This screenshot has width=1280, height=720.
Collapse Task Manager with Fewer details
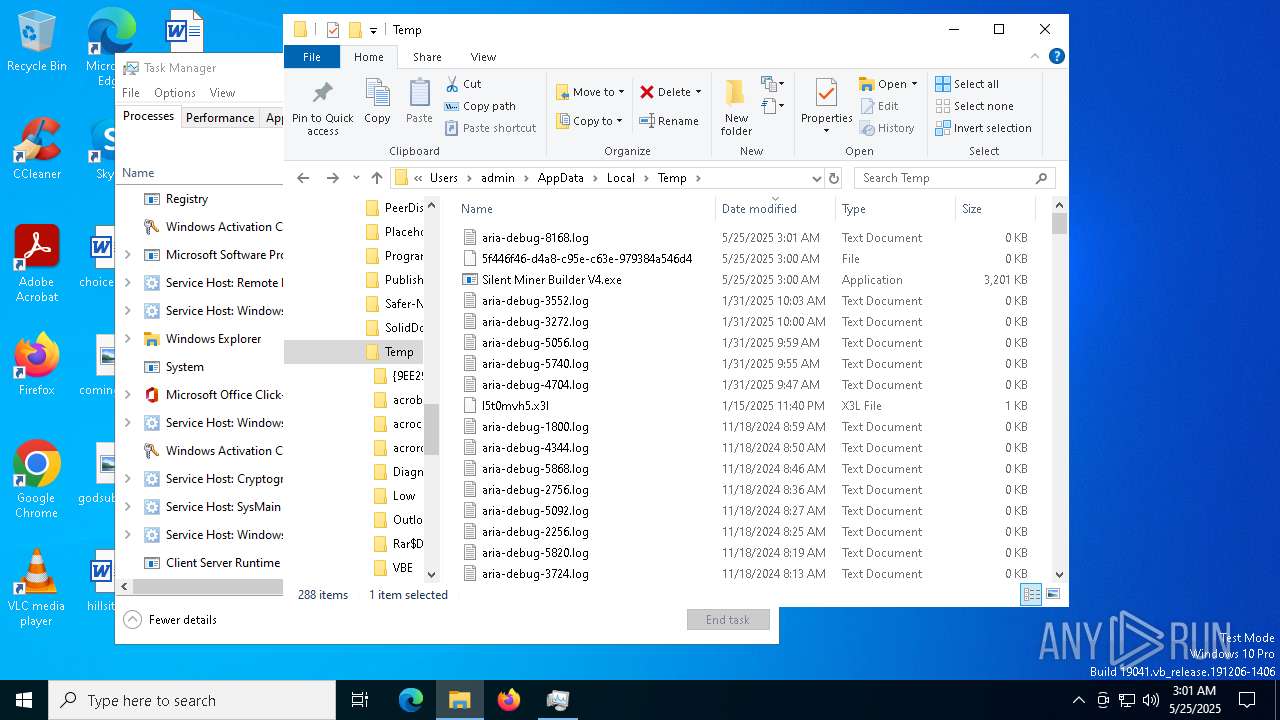pos(170,620)
